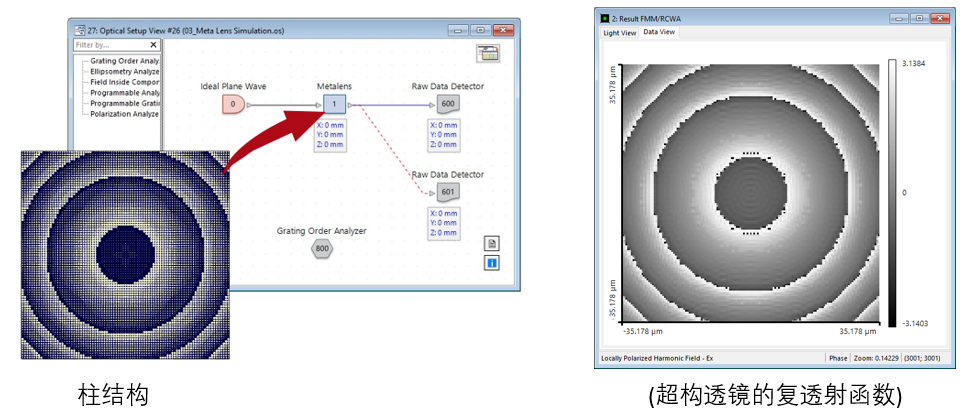Select the Grating Order Analyzer 800 hexagon

point(322,248)
